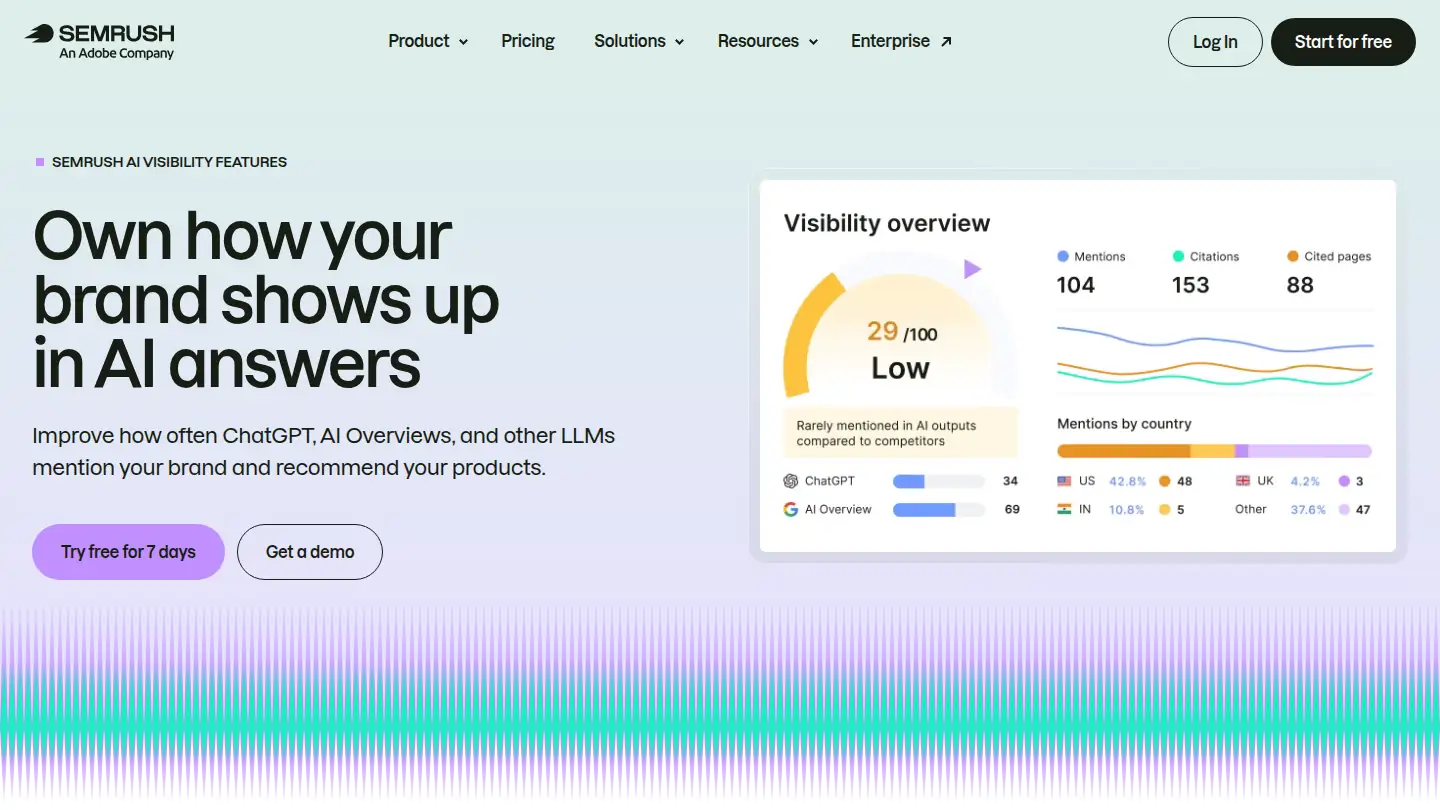The height and width of the screenshot is (810, 1440).
Task: Click the 'Mentions by country' label
Action: pos(1124,424)
